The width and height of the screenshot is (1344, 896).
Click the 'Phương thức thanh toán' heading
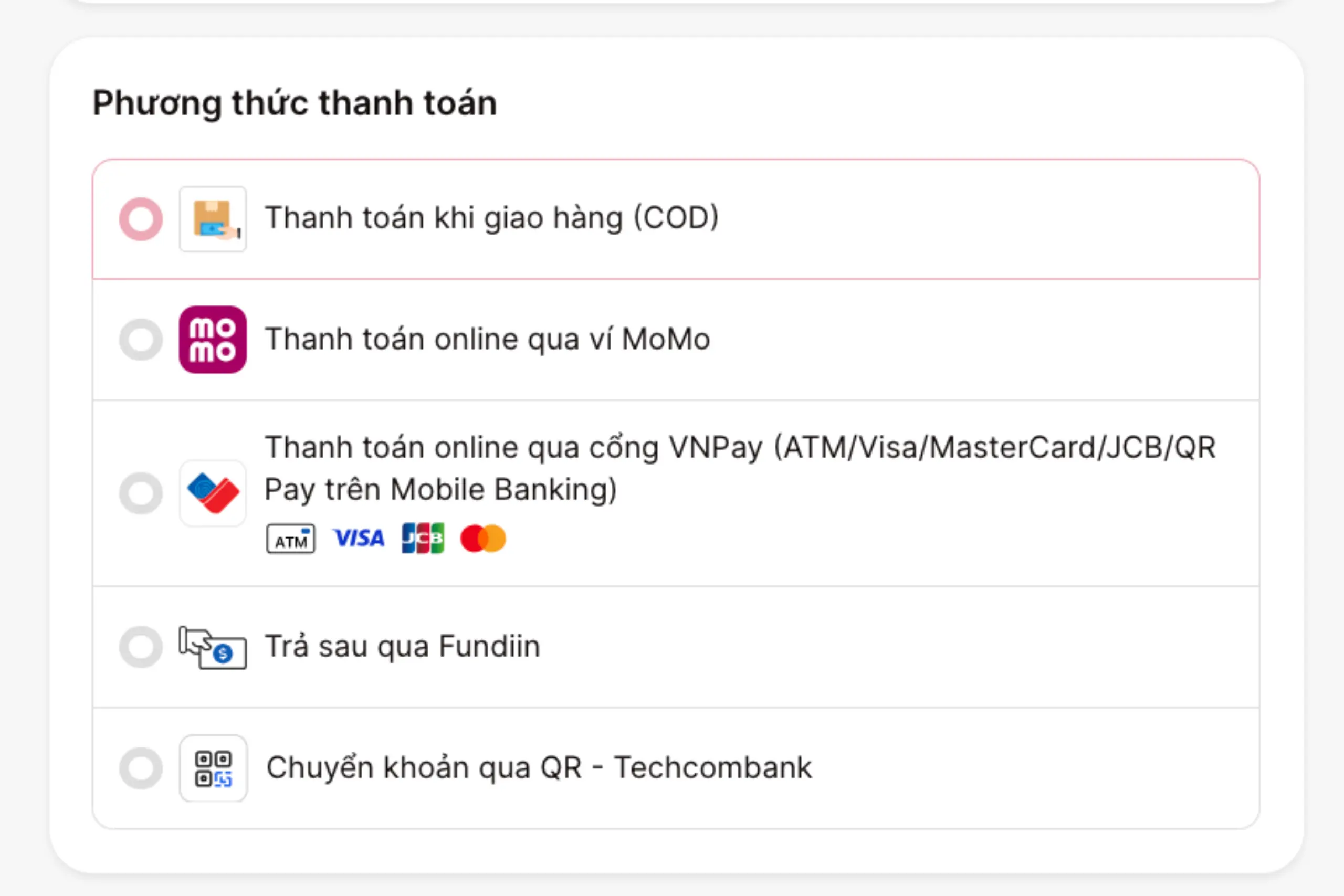click(x=295, y=103)
